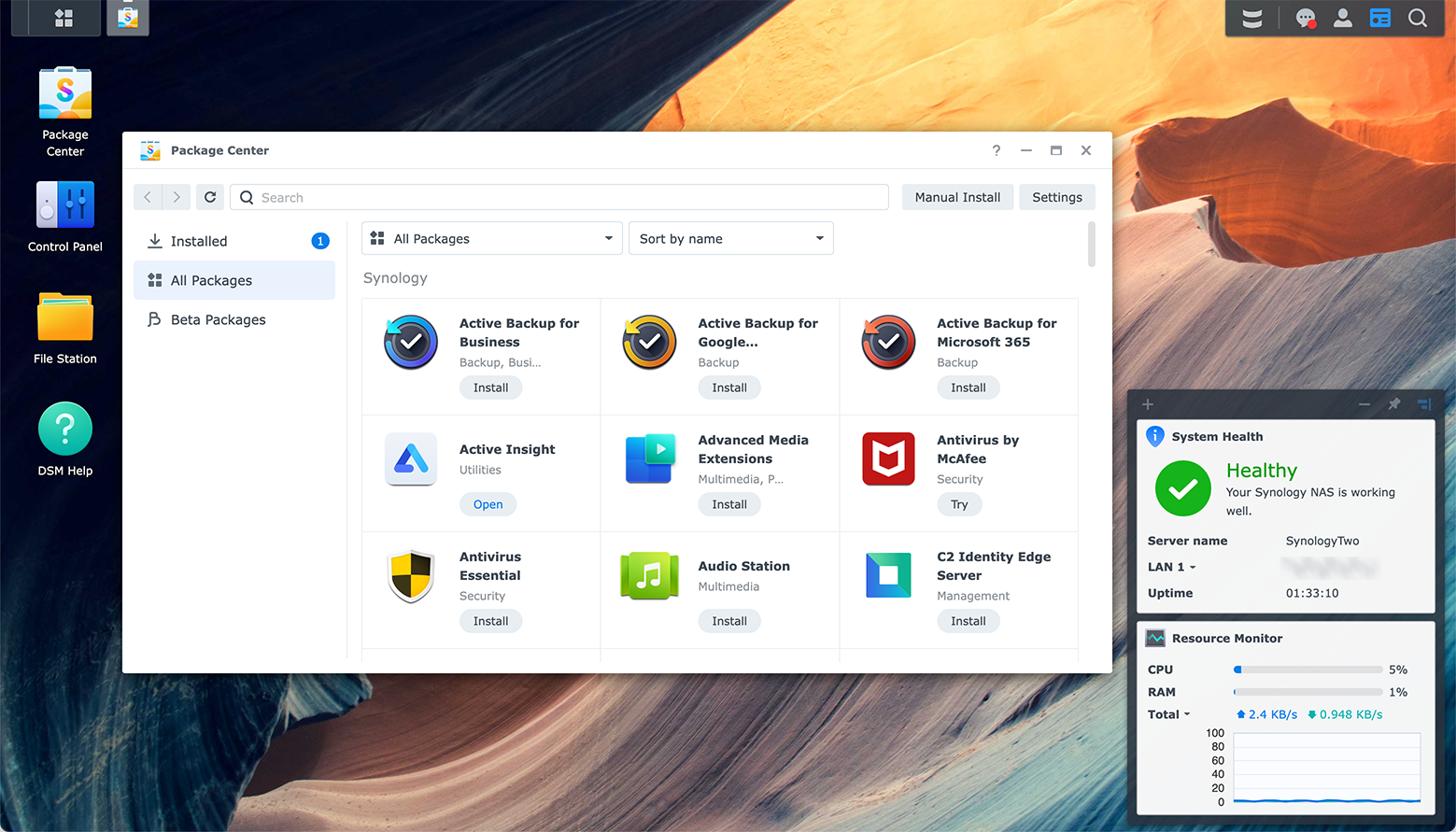Install C2 Identity Edge Server
This screenshot has width=1456, height=832.
pos(968,621)
